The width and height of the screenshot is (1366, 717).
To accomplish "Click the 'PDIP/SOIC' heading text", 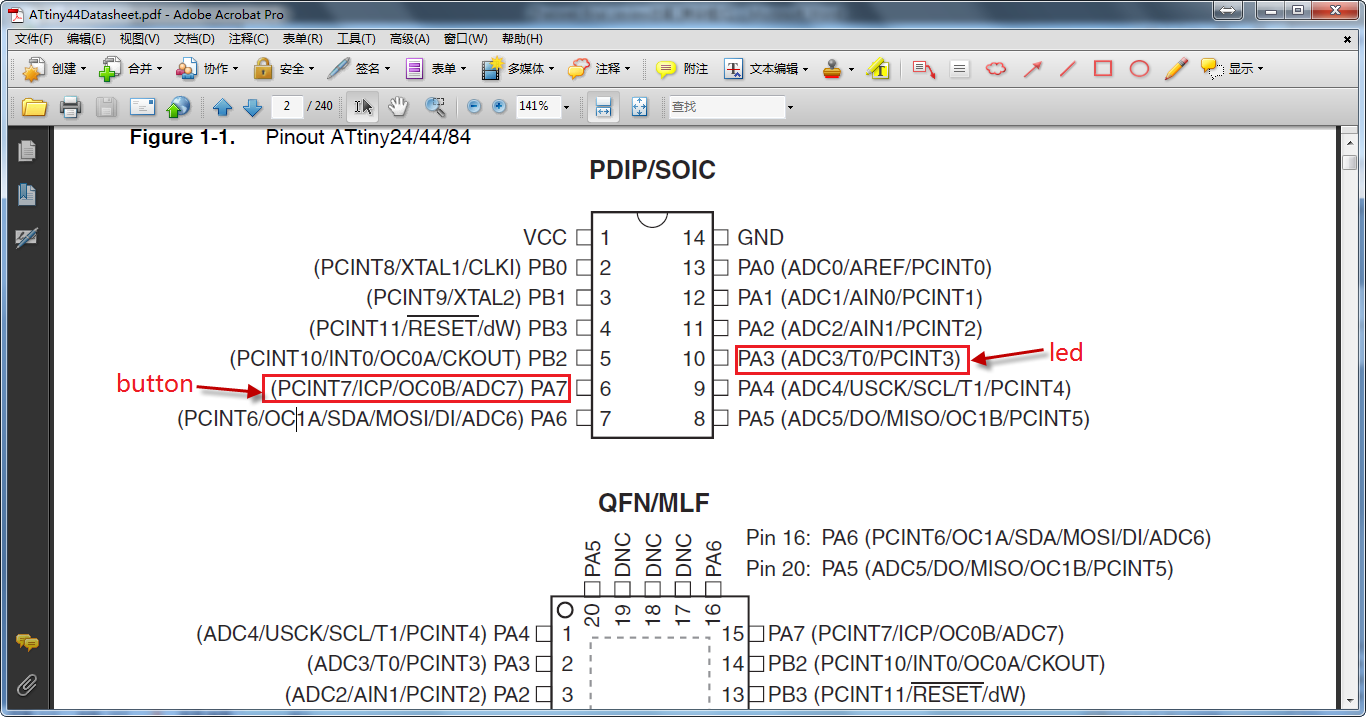I will pos(652,171).
